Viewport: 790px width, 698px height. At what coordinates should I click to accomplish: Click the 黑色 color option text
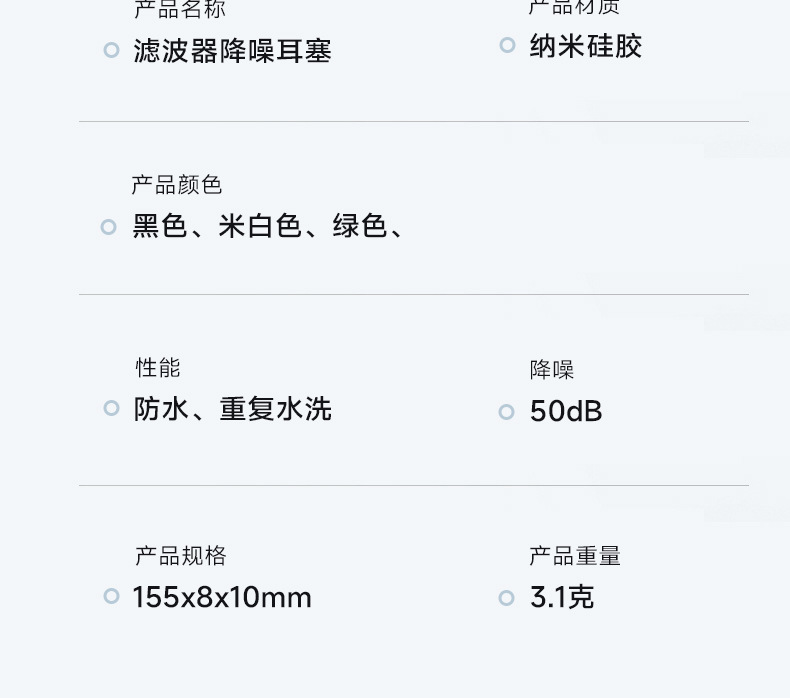coord(160,227)
